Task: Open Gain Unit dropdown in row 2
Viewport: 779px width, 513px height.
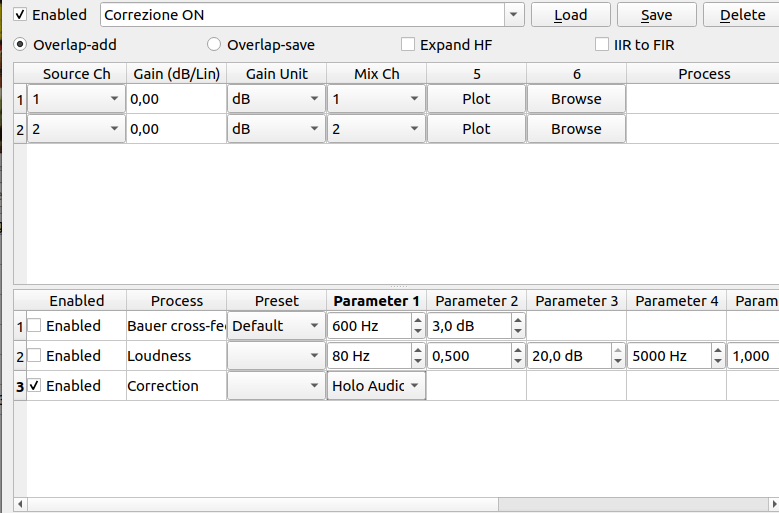Action: [x=314, y=129]
